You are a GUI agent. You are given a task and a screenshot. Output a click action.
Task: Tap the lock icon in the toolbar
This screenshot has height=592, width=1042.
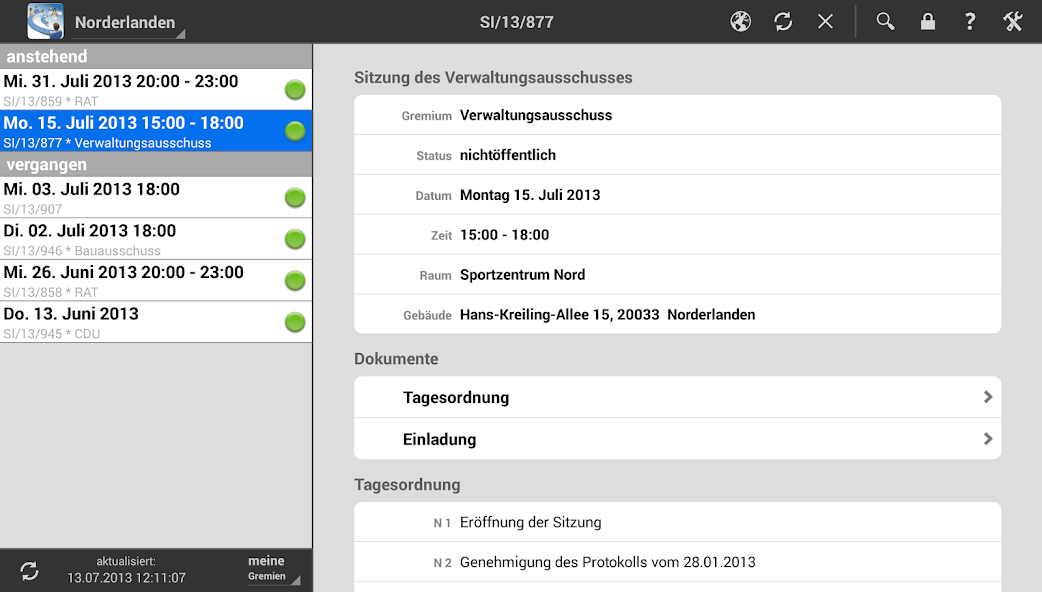click(x=928, y=22)
